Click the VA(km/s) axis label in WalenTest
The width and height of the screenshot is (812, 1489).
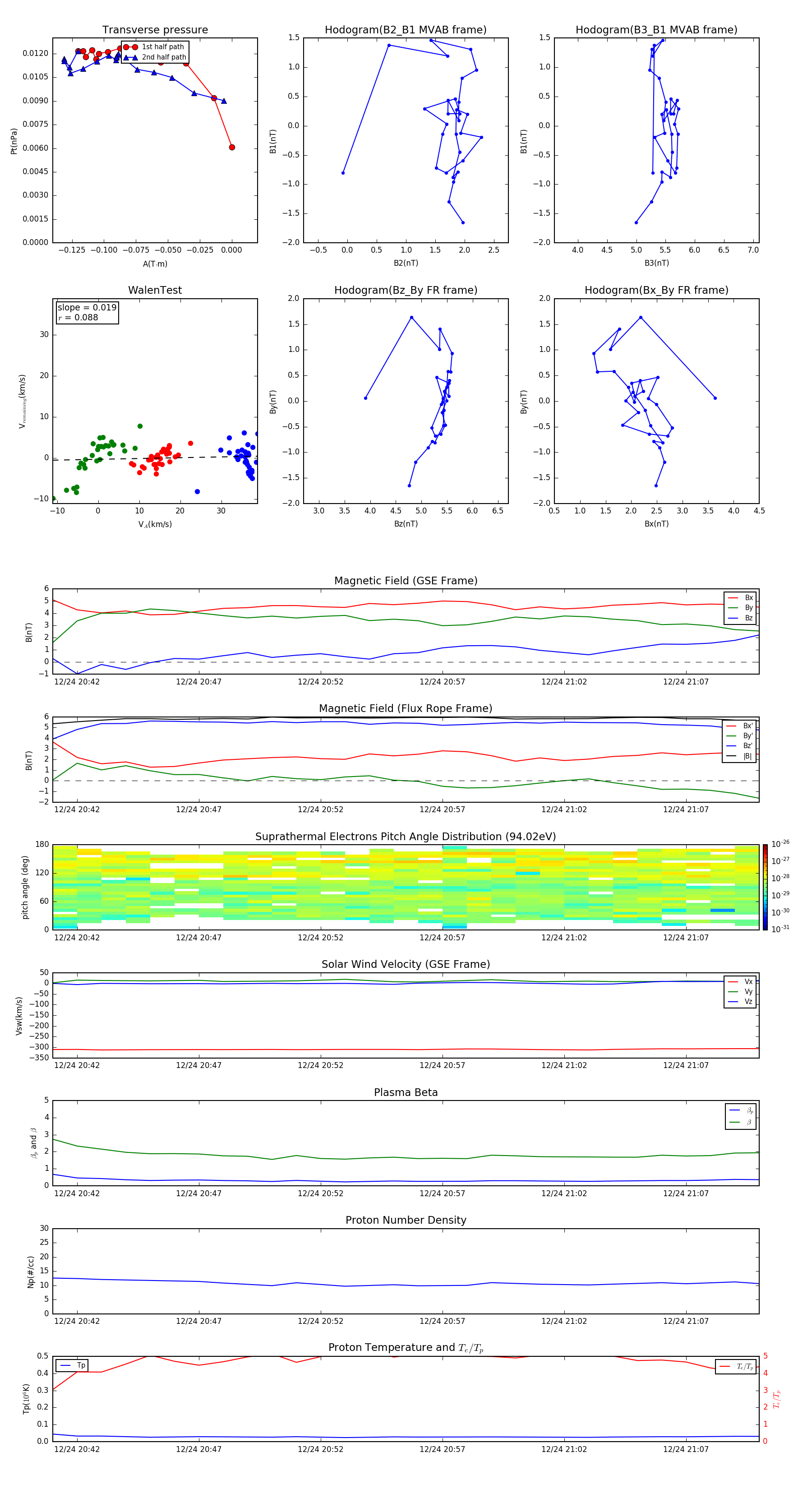[155, 525]
